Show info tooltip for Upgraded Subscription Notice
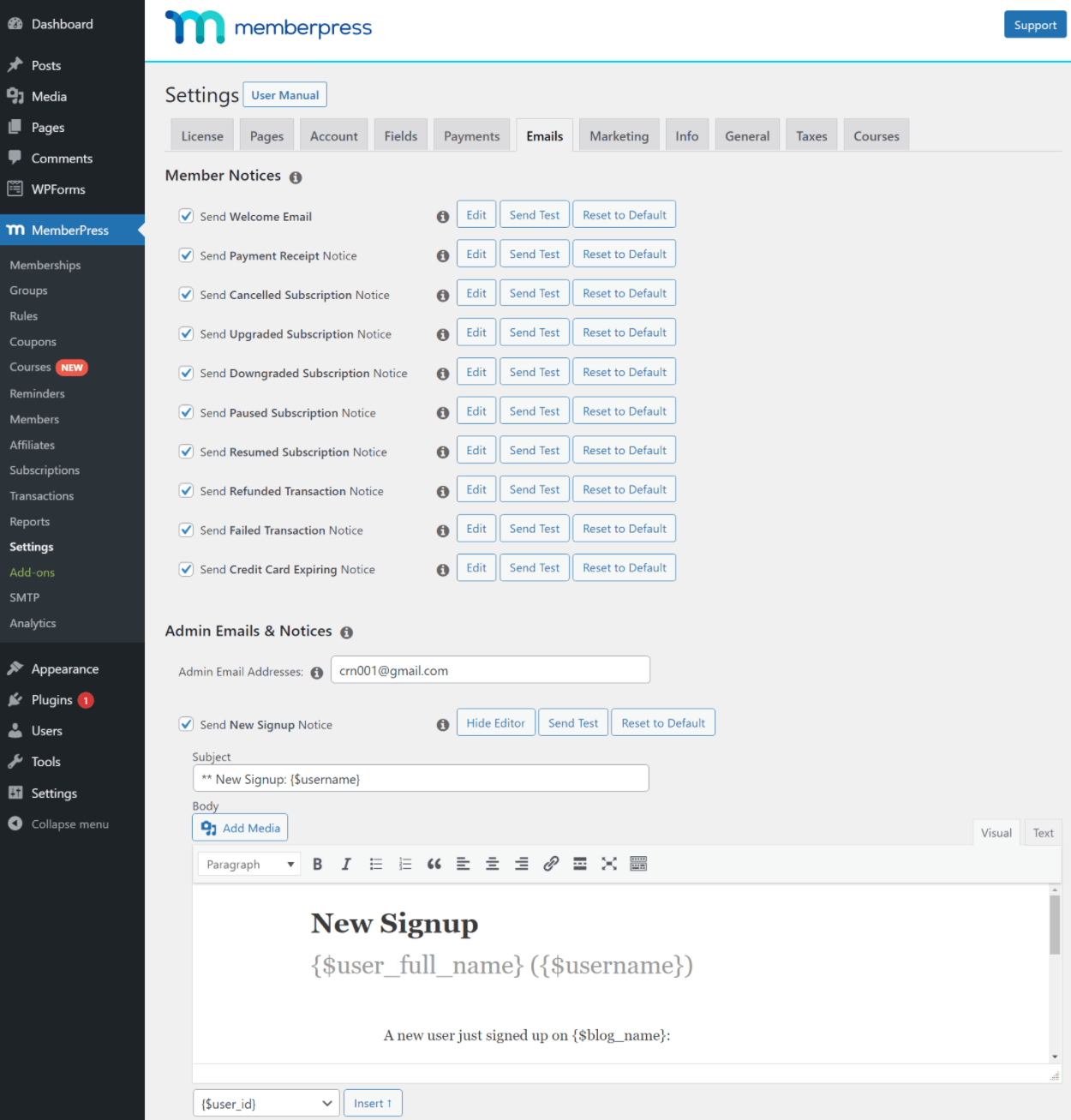Screen dimensions: 1071x1120 (443, 335)
